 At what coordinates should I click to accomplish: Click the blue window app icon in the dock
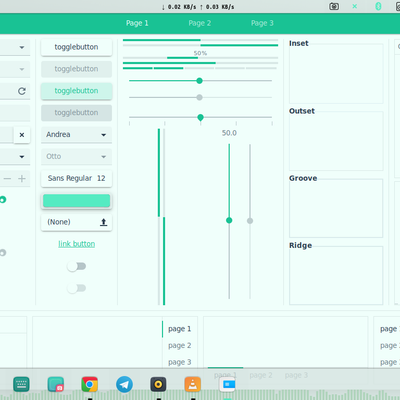(227, 384)
